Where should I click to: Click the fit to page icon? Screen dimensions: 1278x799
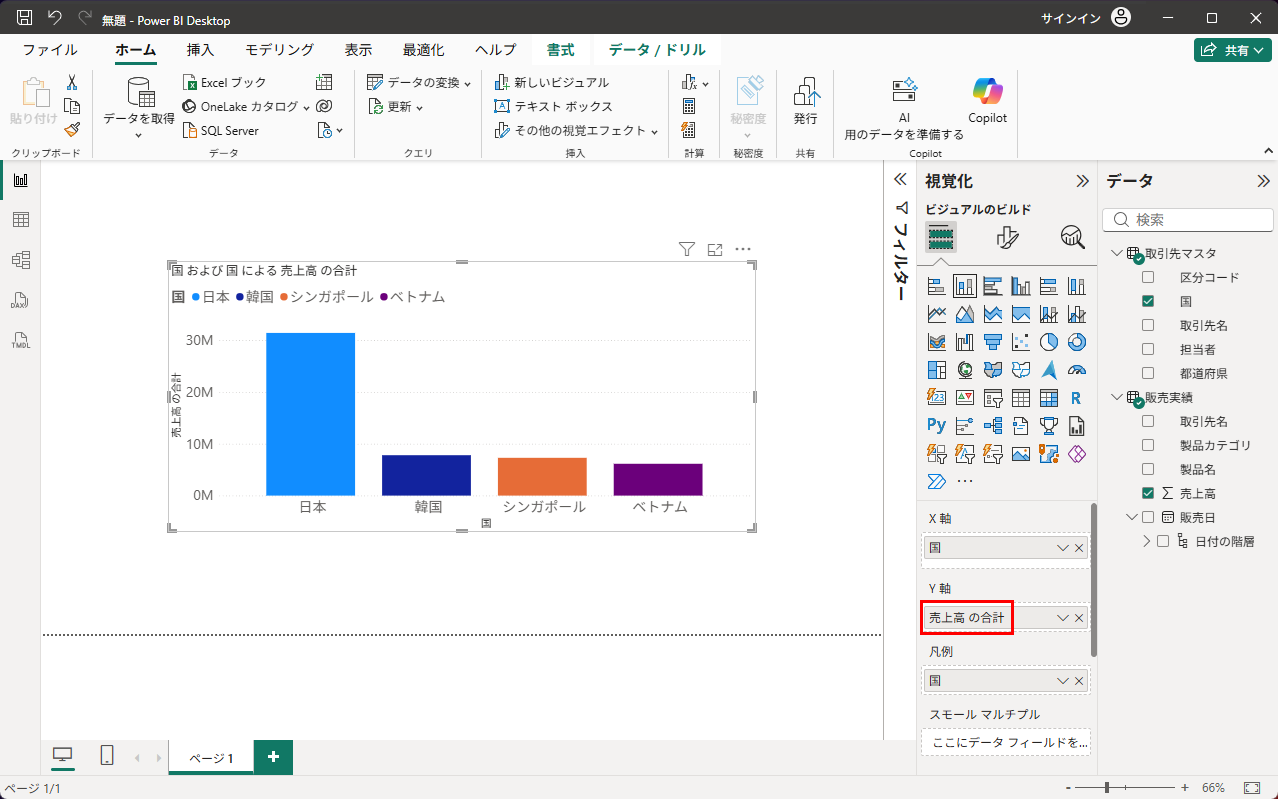(1252, 788)
